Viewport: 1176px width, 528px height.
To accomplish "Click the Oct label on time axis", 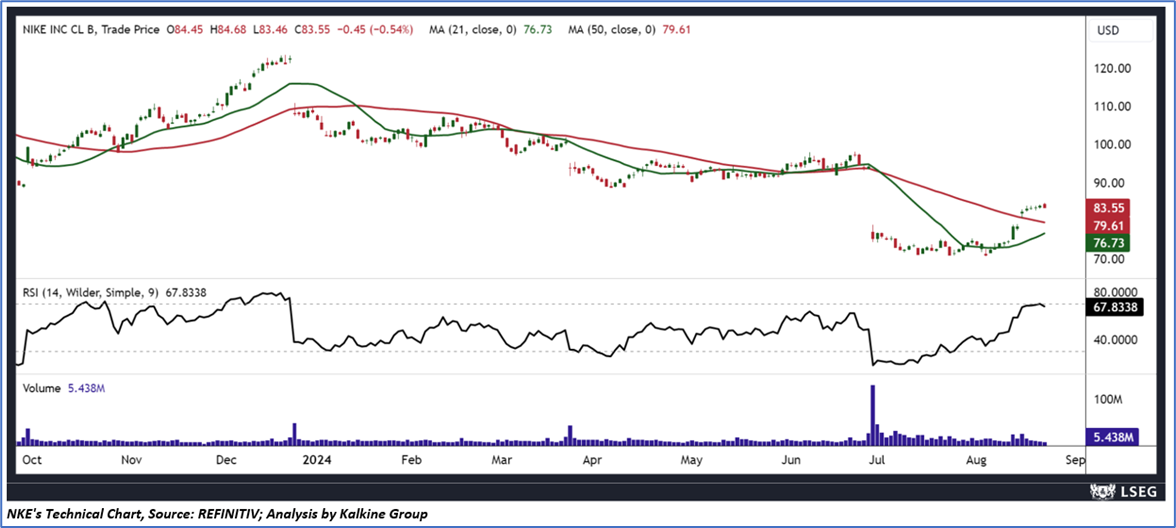I will [x=32, y=458].
